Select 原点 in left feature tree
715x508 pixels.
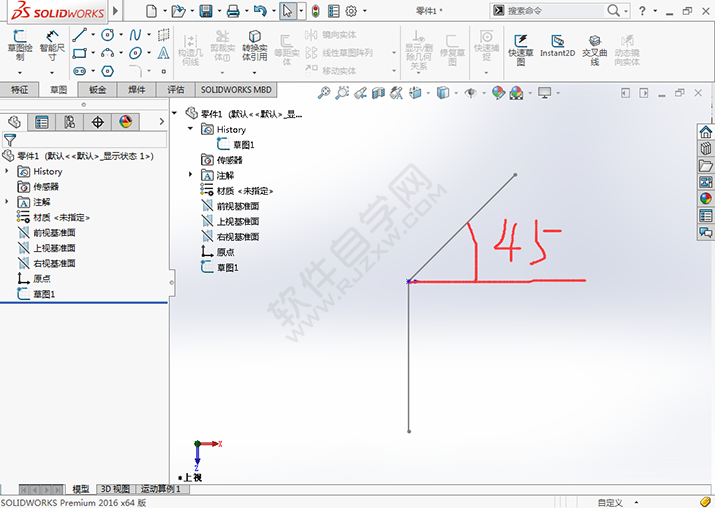point(41,278)
